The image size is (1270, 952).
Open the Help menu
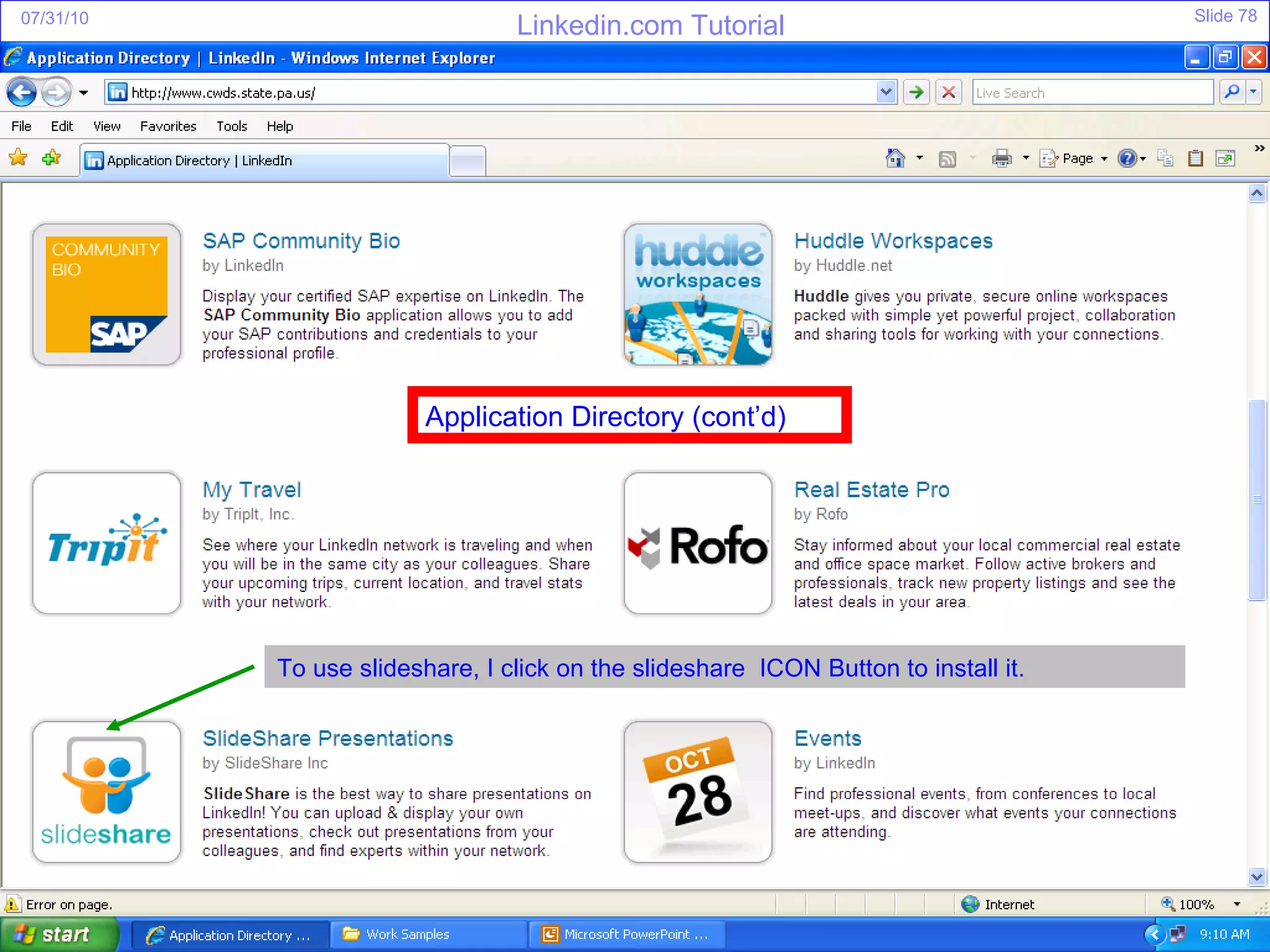click(280, 126)
